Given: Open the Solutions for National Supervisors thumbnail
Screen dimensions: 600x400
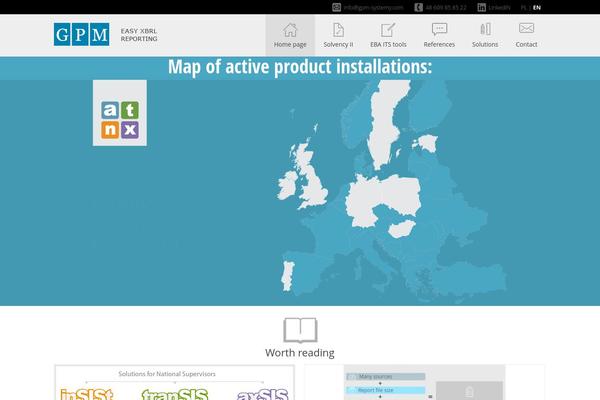Looking at the screenshot, I should (x=174, y=384).
